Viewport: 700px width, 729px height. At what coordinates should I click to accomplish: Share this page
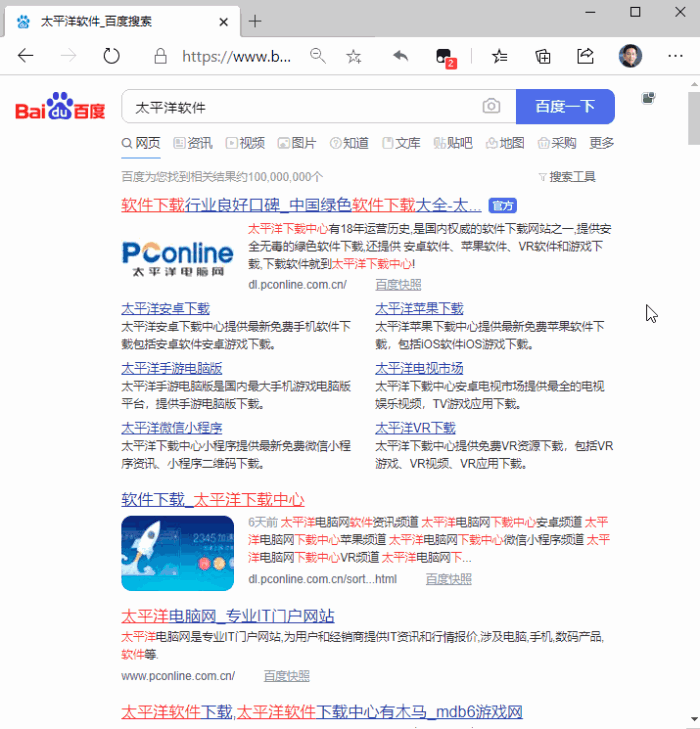(x=585, y=56)
